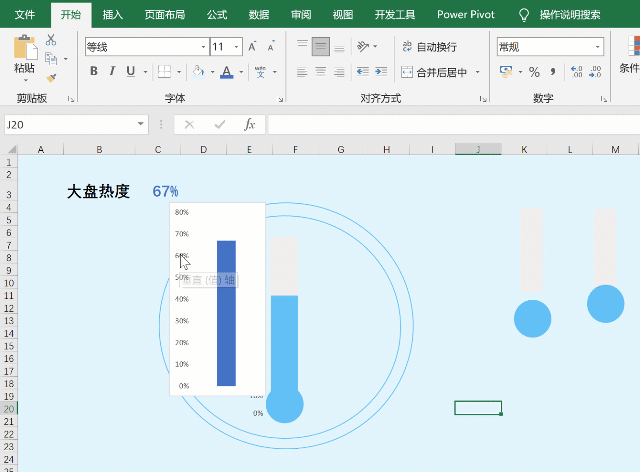
Task: Decrease decimal places
Action: 595,72
